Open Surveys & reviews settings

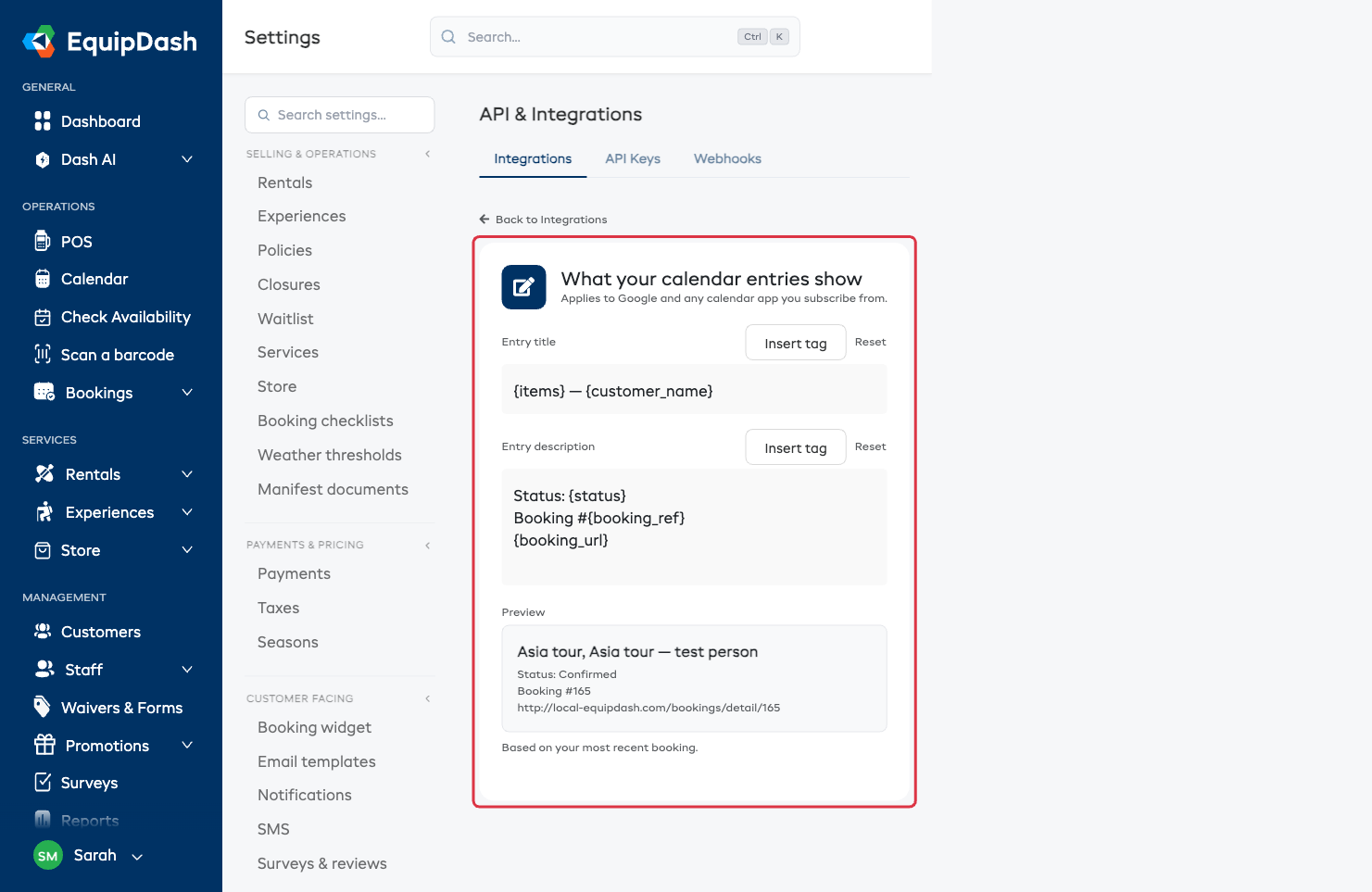pyautogui.click(x=322, y=863)
